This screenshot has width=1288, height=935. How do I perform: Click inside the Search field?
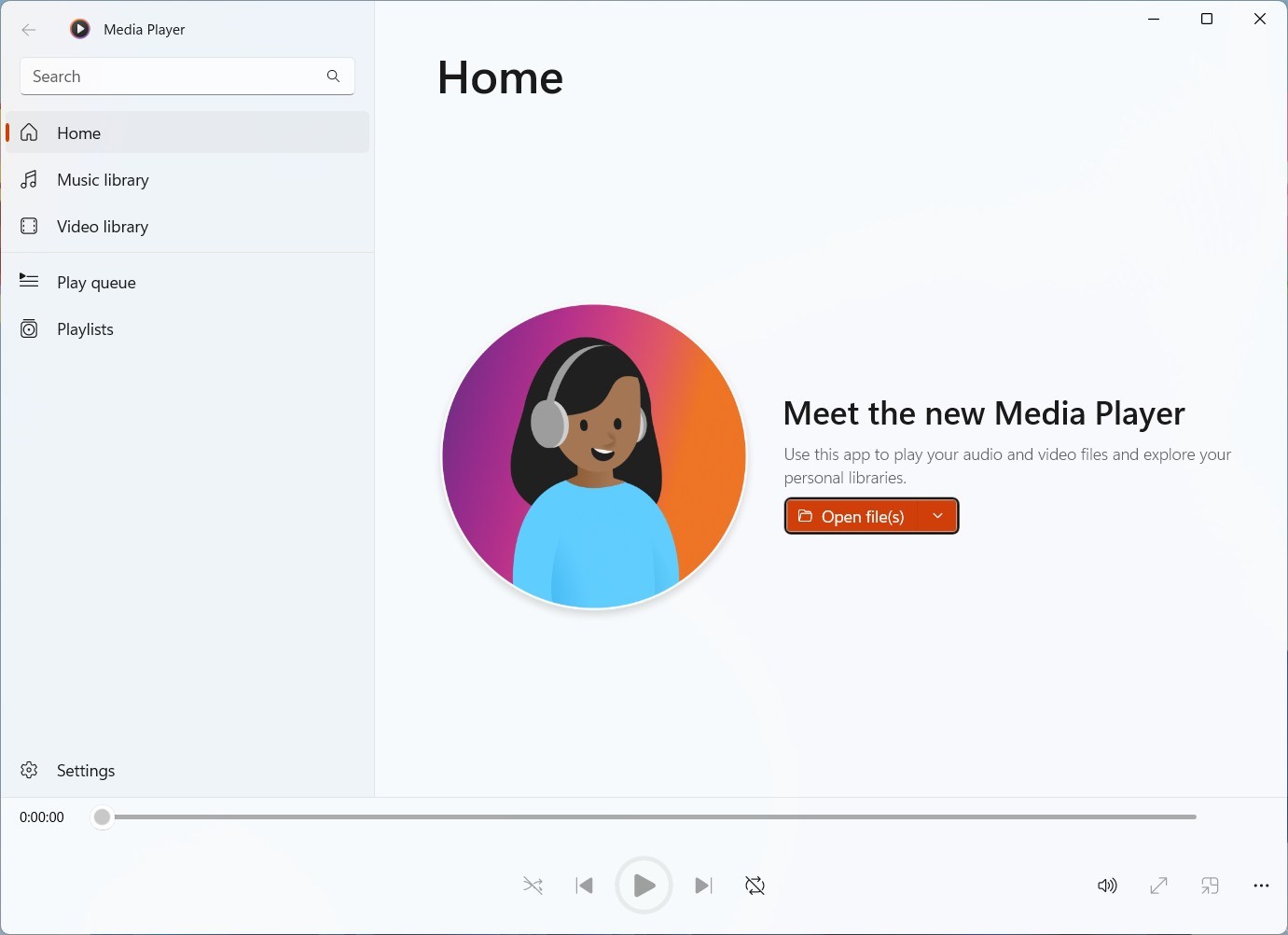point(168,76)
